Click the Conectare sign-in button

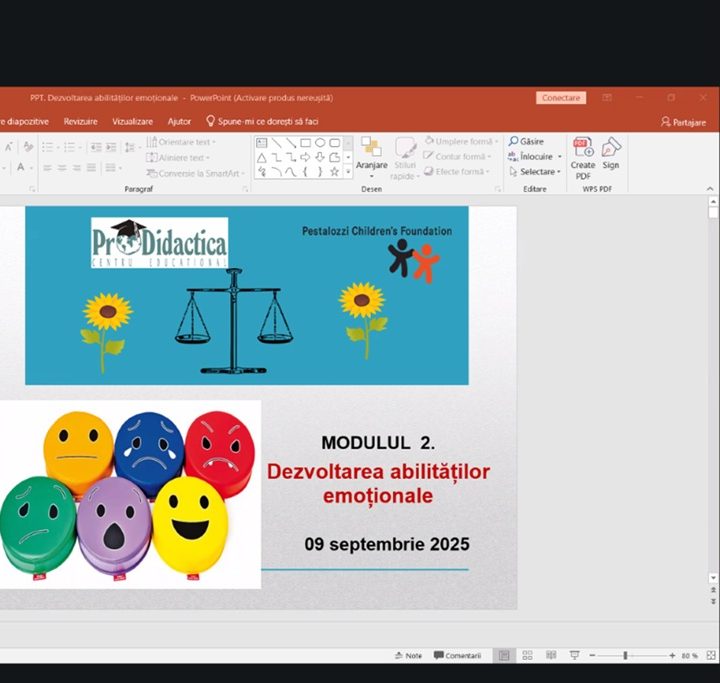click(561, 98)
